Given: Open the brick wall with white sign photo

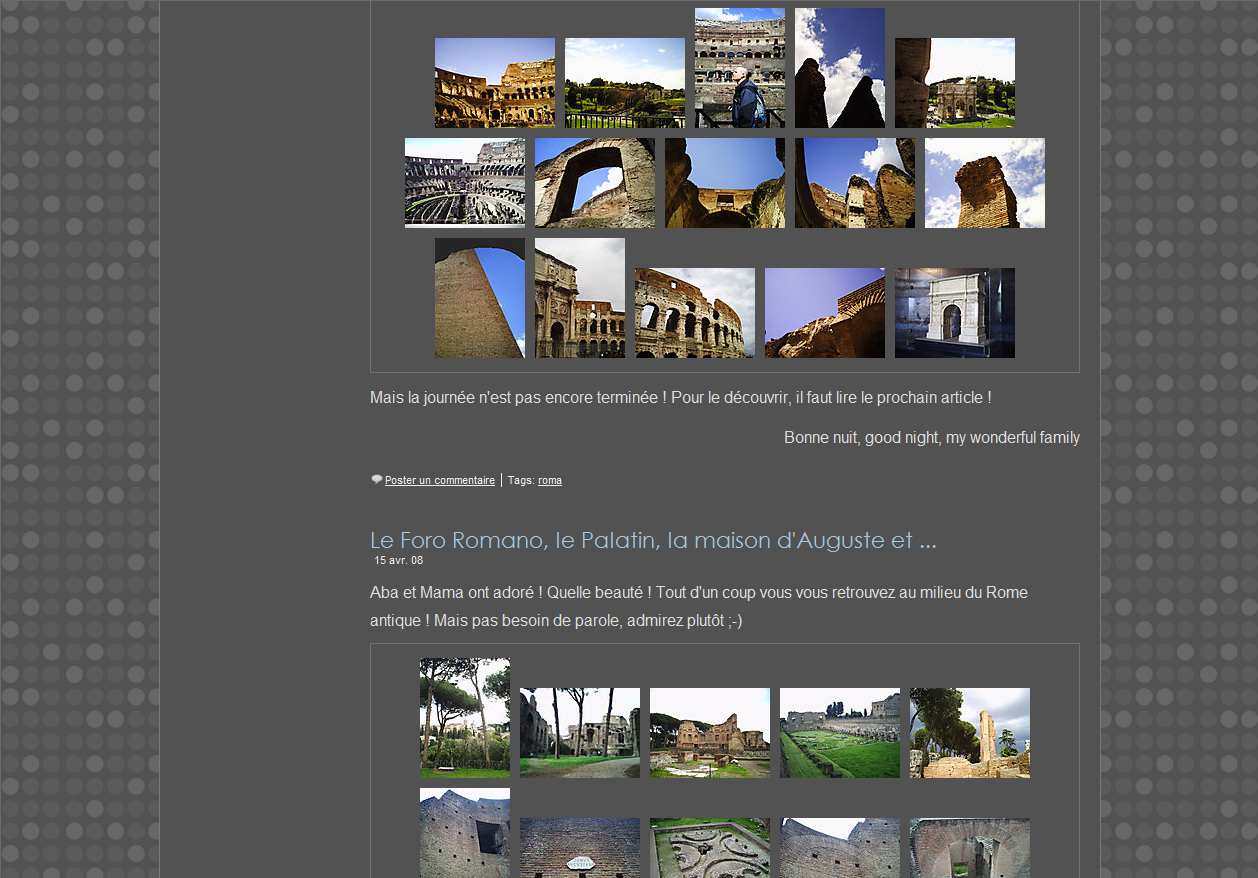Looking at the screenshot, I should [579, 848].
